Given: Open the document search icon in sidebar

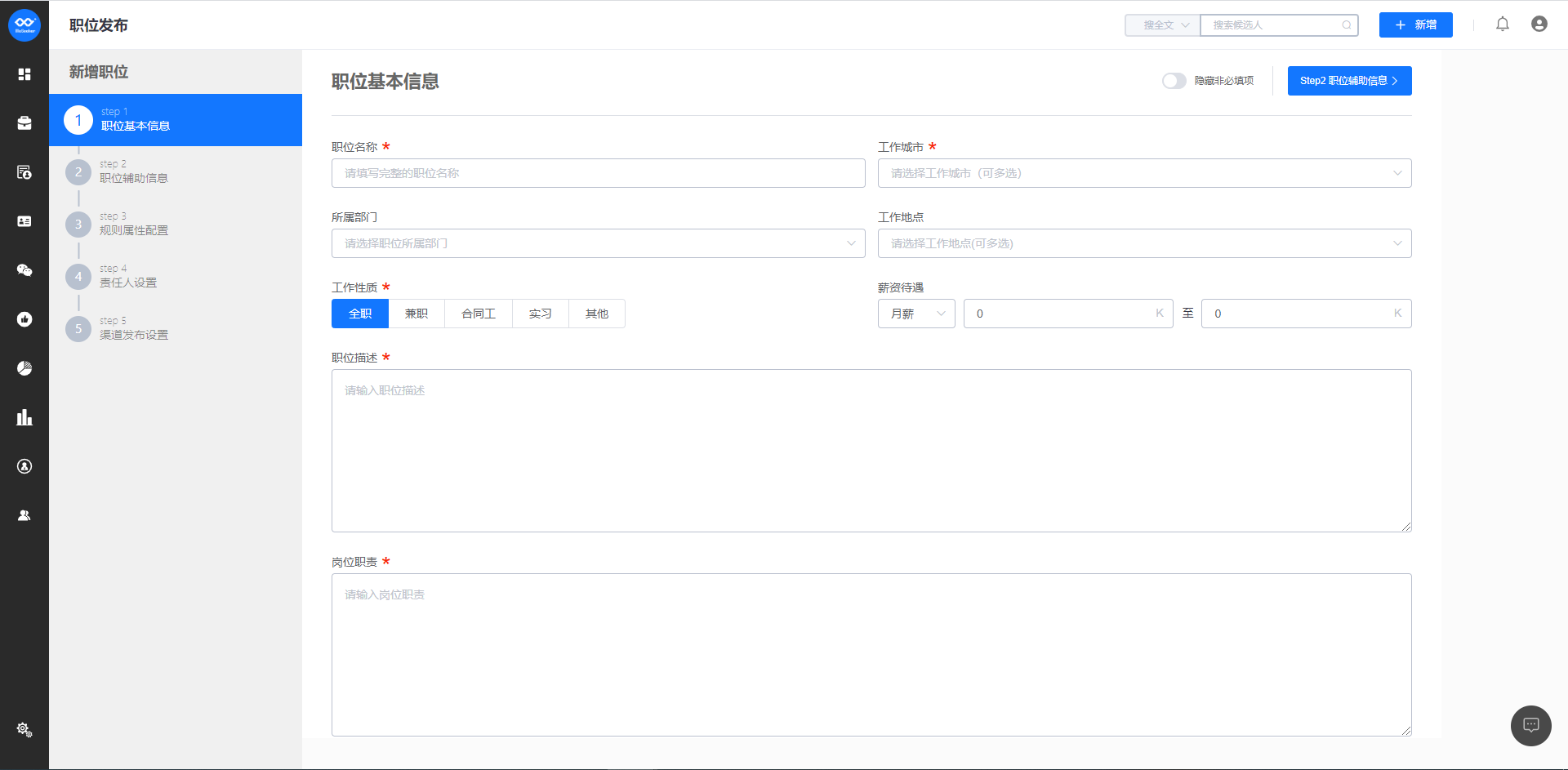Looking at the screenshot, I should [24, 172].
